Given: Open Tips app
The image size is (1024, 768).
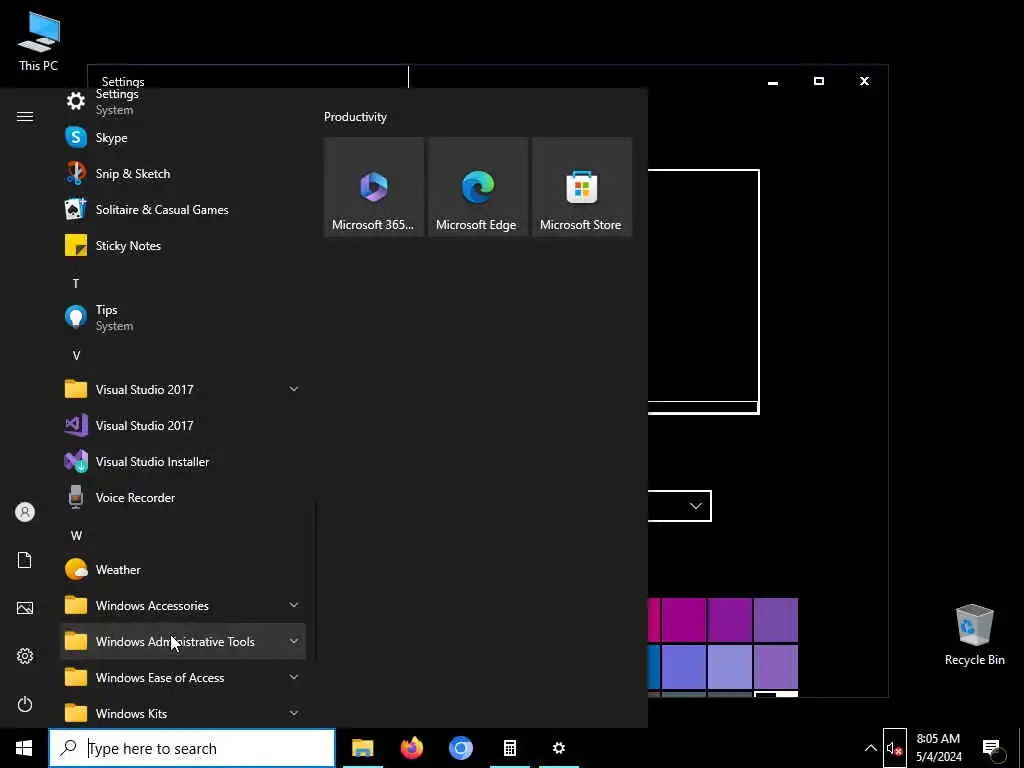Looking at the screenshot, I should (183, 317).
